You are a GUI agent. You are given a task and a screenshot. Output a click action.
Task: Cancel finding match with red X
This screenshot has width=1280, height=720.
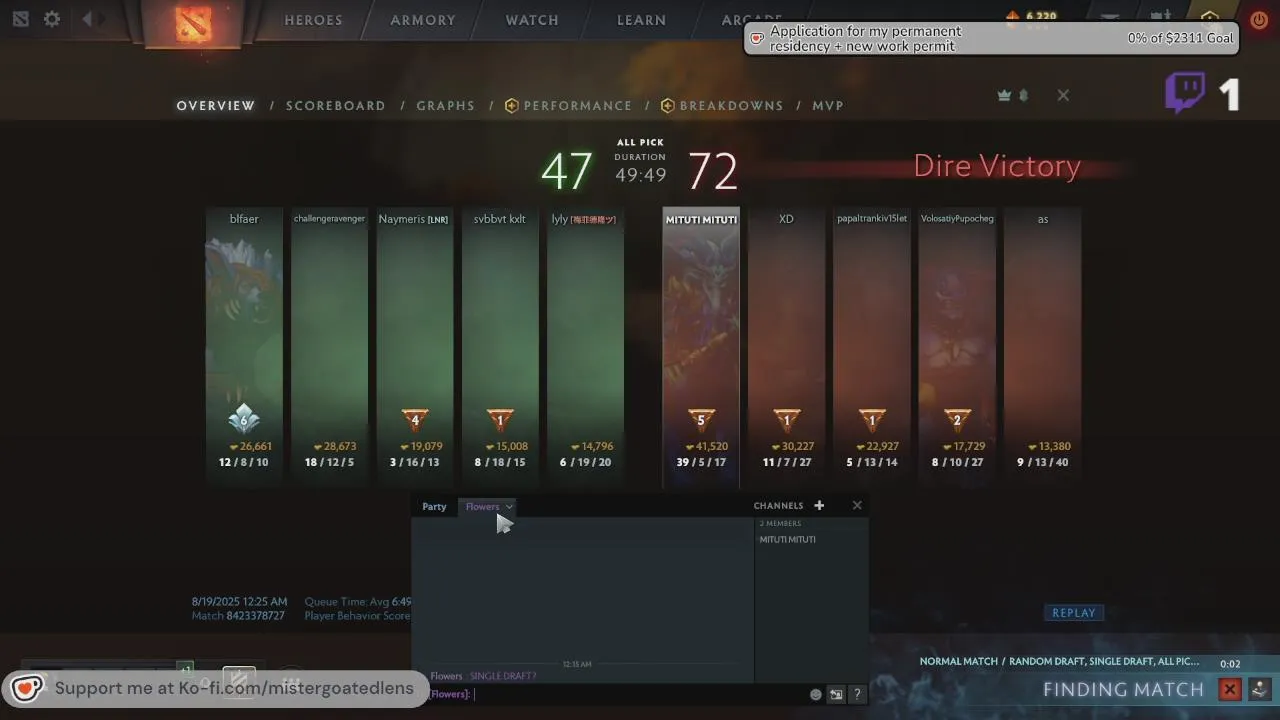click(1230, 689)
